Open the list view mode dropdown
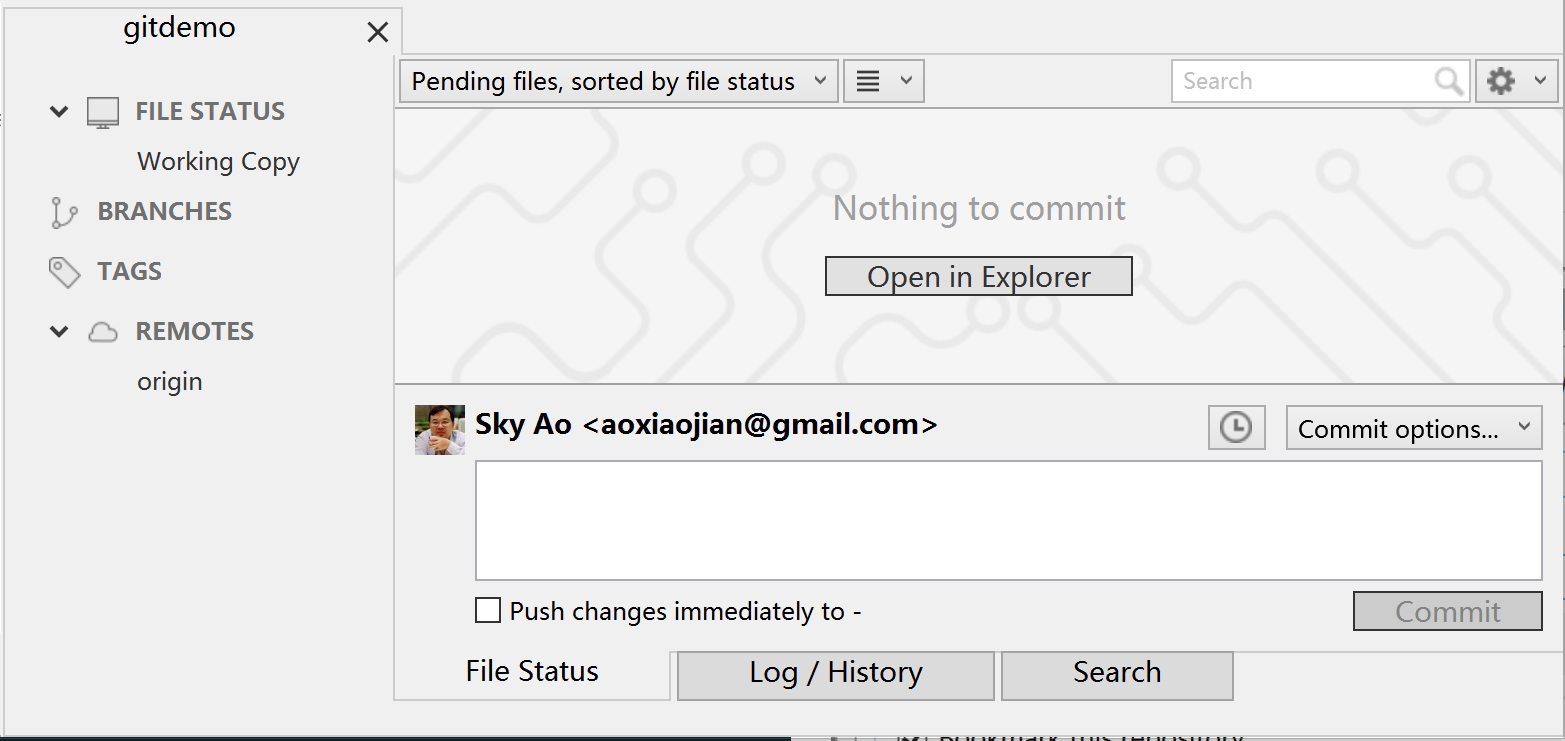The height and width of the screenshot is (741, 1565). [x=884, y=81]
